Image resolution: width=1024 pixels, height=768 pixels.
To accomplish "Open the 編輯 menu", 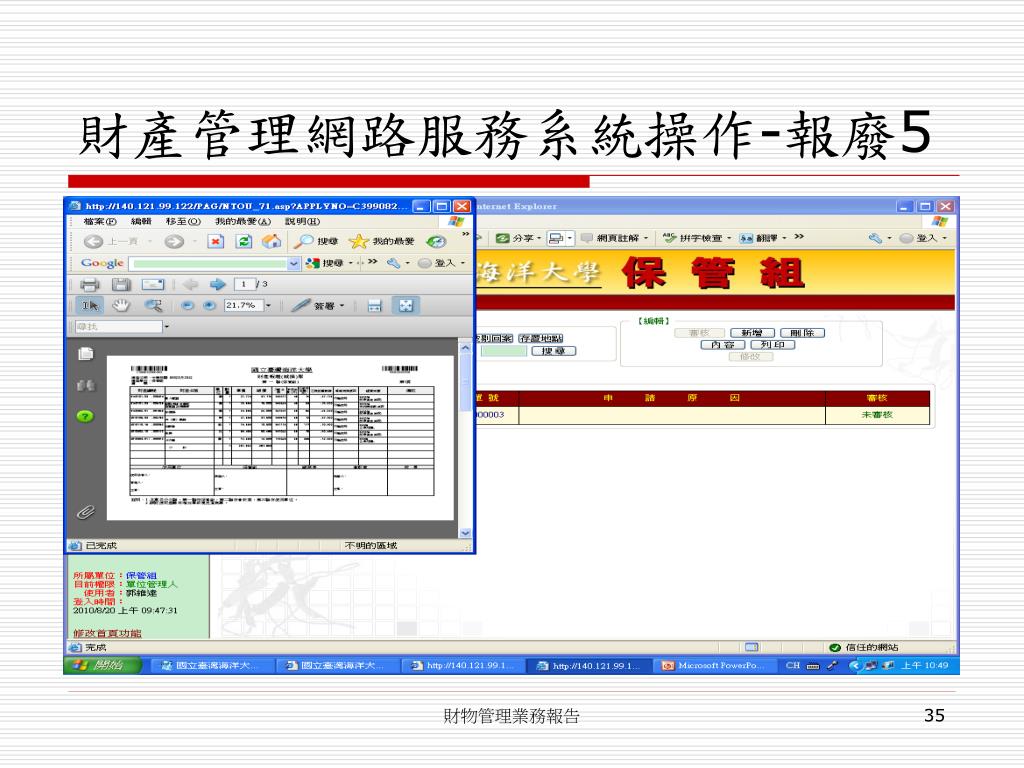I will (140, 221).
